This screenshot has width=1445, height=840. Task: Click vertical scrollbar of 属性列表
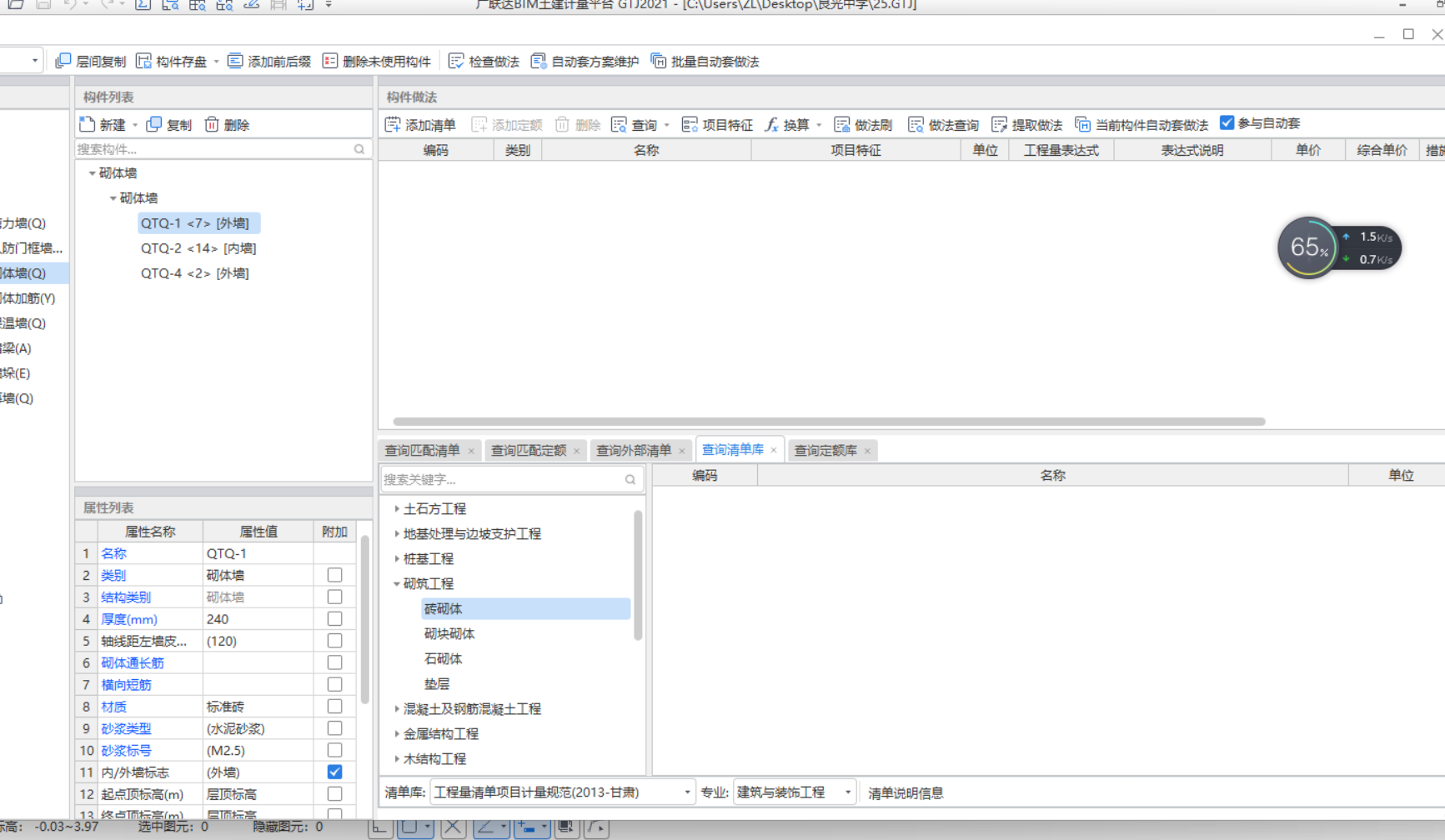[364, 620]
